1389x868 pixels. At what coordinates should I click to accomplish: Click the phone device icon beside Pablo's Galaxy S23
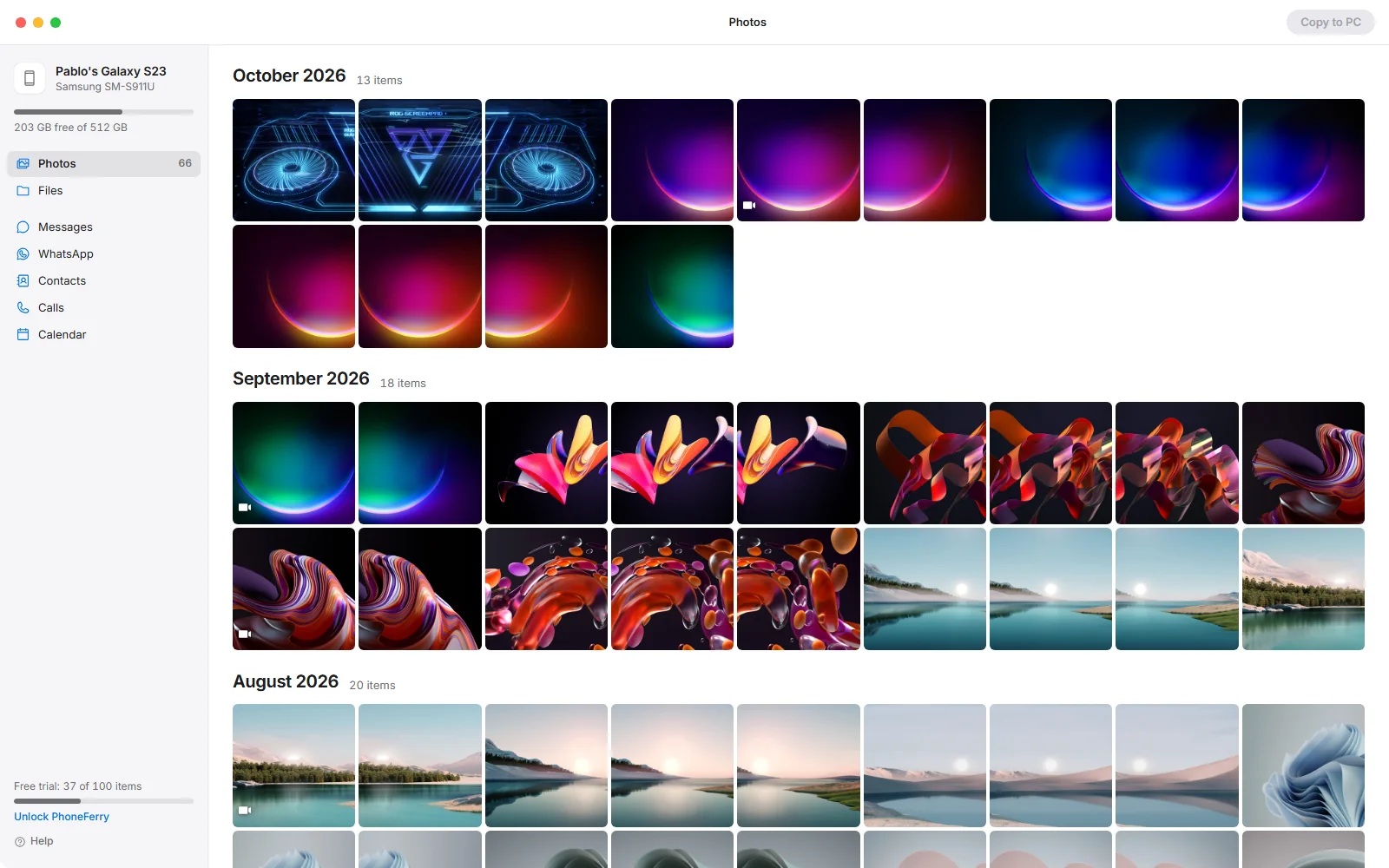pyautogui.click(x=30, y=78)
